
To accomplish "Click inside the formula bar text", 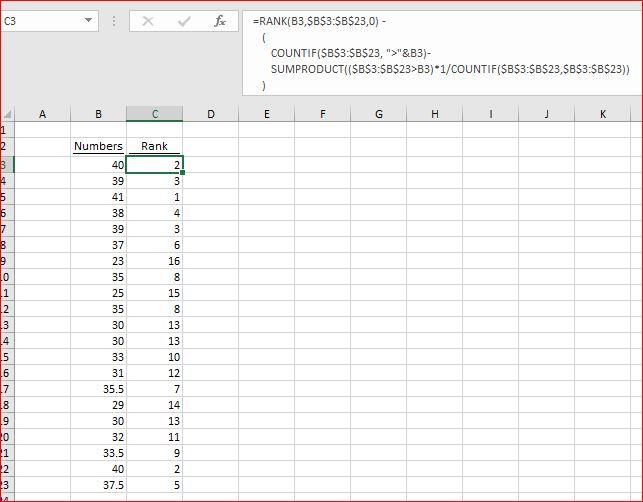I will pos(442,53).
